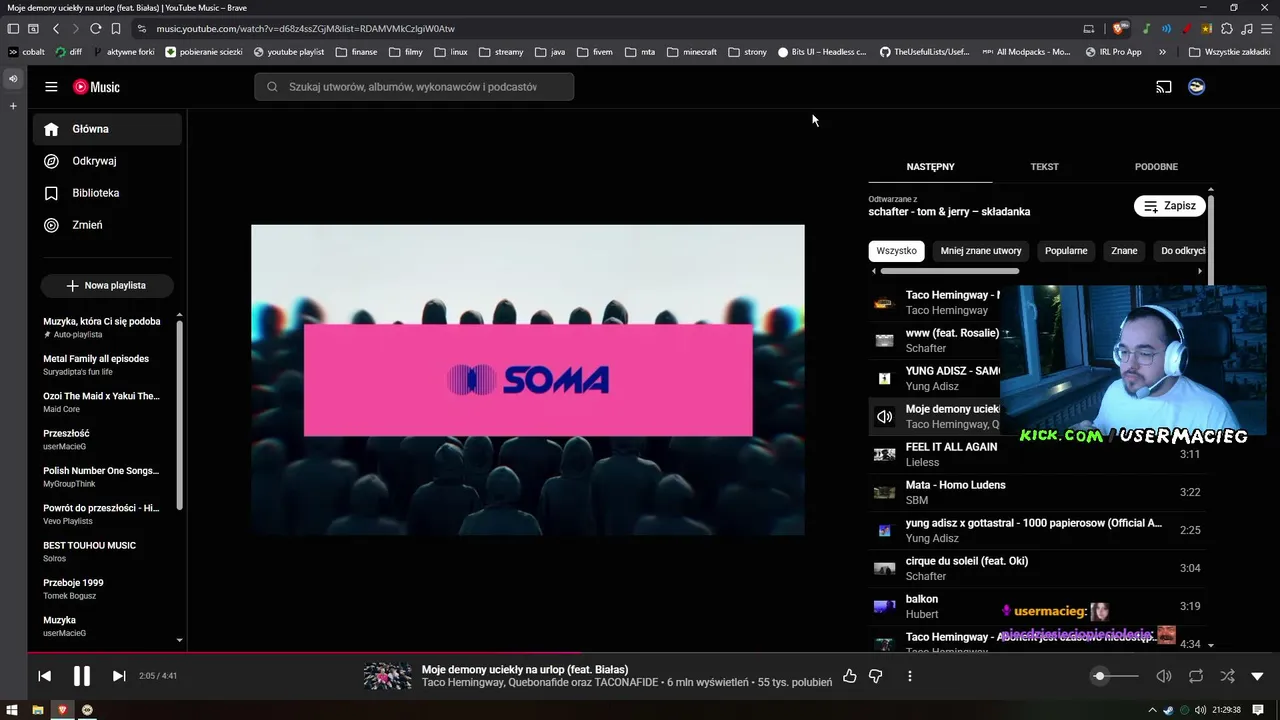Reload the page in Brave

coord(95,29)
